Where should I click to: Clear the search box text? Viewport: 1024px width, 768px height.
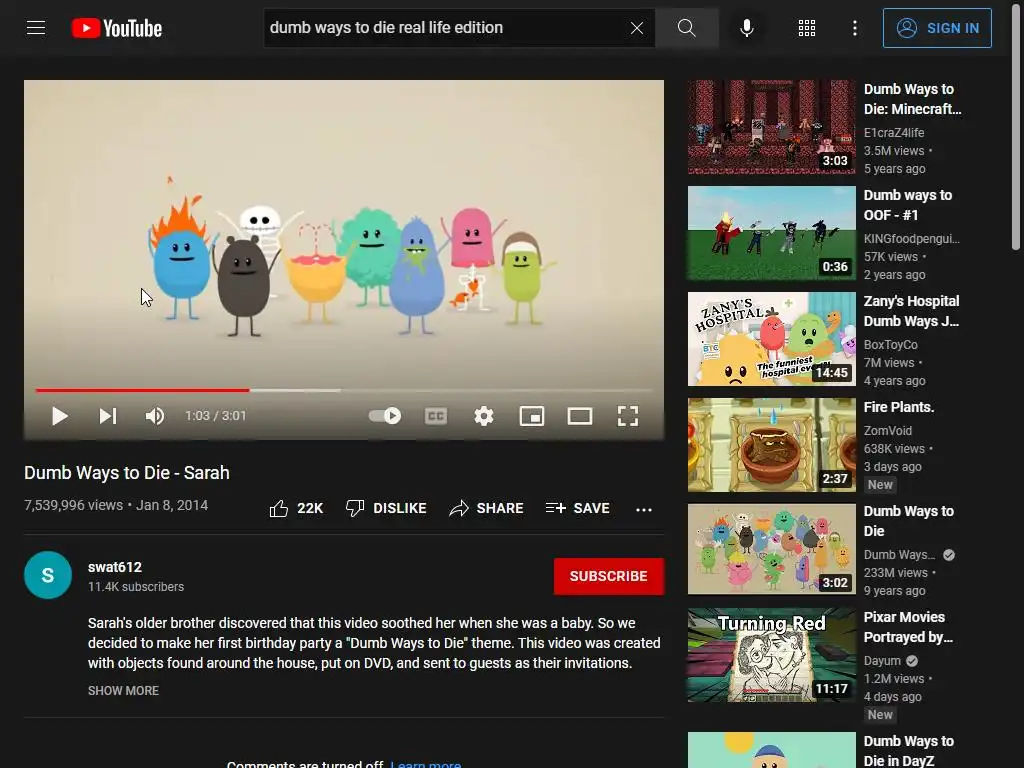pos(637,28)
